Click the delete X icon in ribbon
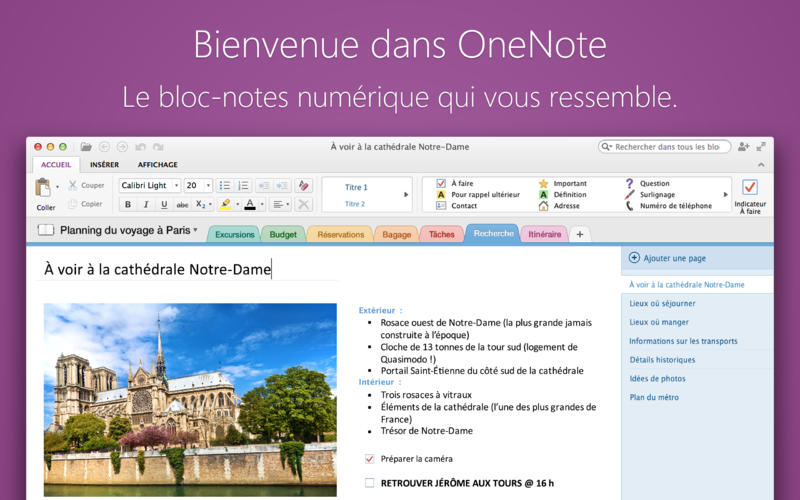Image resolution: width=800 pixels, height=500 pixels. [304, 205]
